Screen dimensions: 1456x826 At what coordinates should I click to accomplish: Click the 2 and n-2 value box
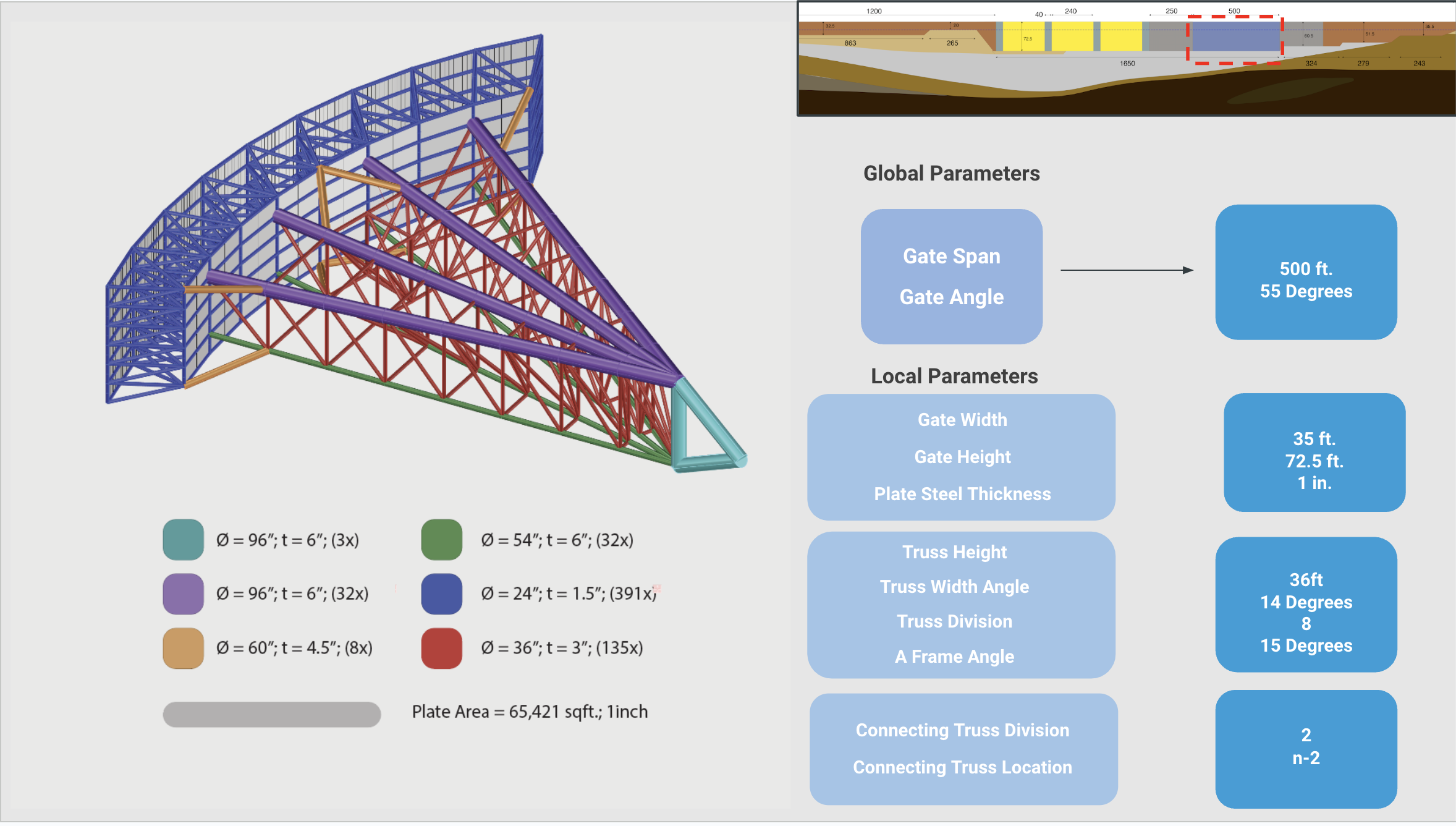(x=1306, y=749)
